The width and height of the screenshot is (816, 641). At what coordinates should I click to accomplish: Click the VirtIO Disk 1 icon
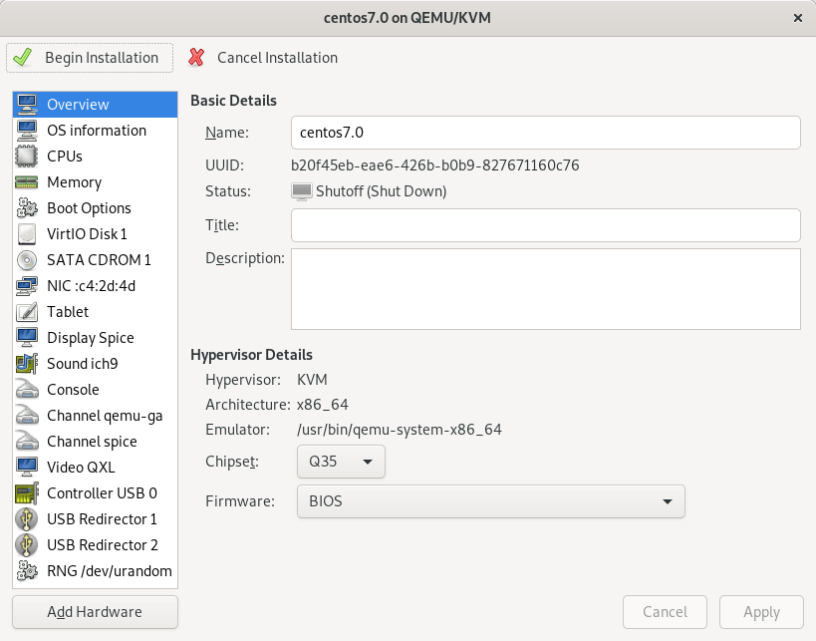pos(28,234)
